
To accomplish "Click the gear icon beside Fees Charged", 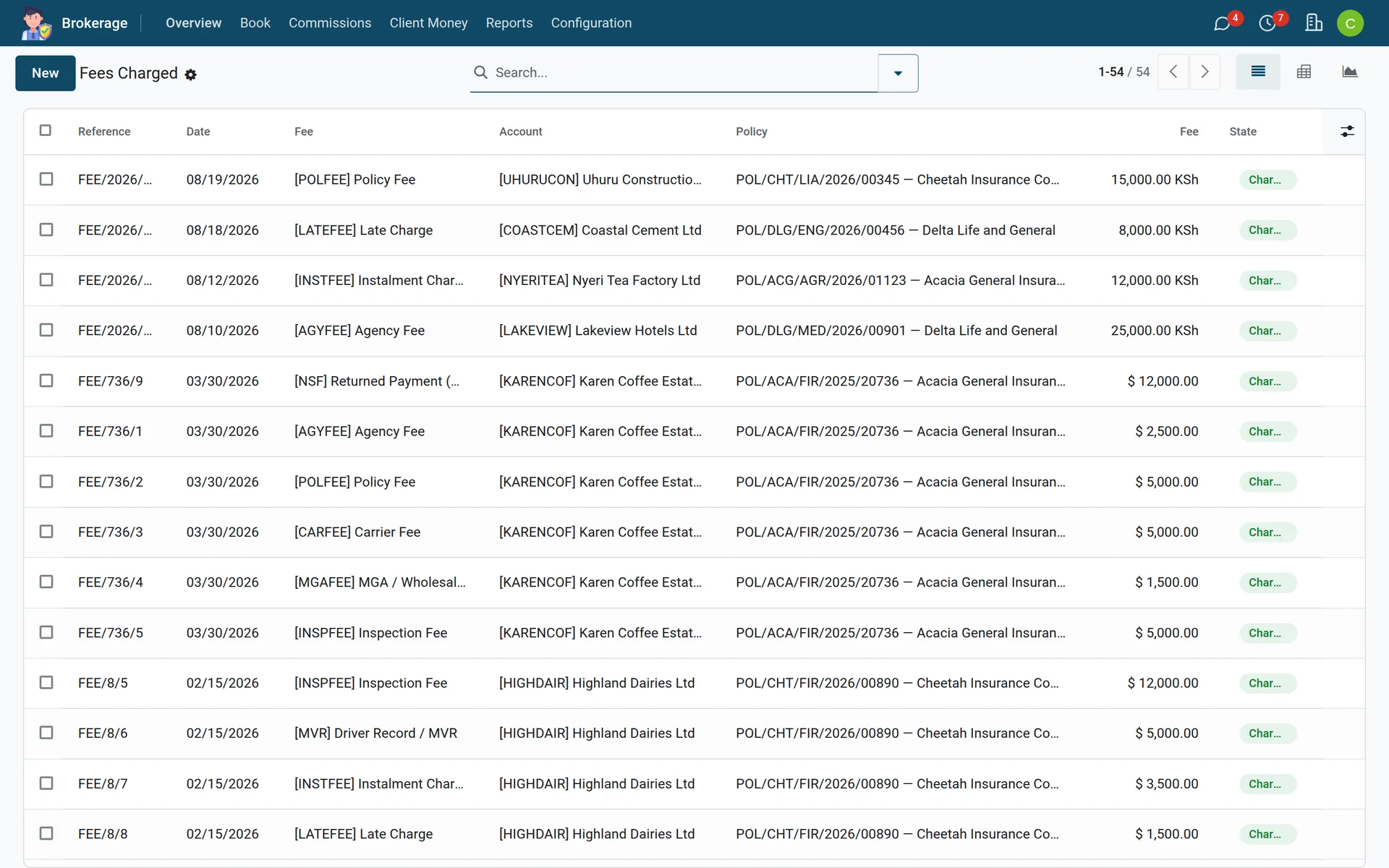I will click(191, 75).
